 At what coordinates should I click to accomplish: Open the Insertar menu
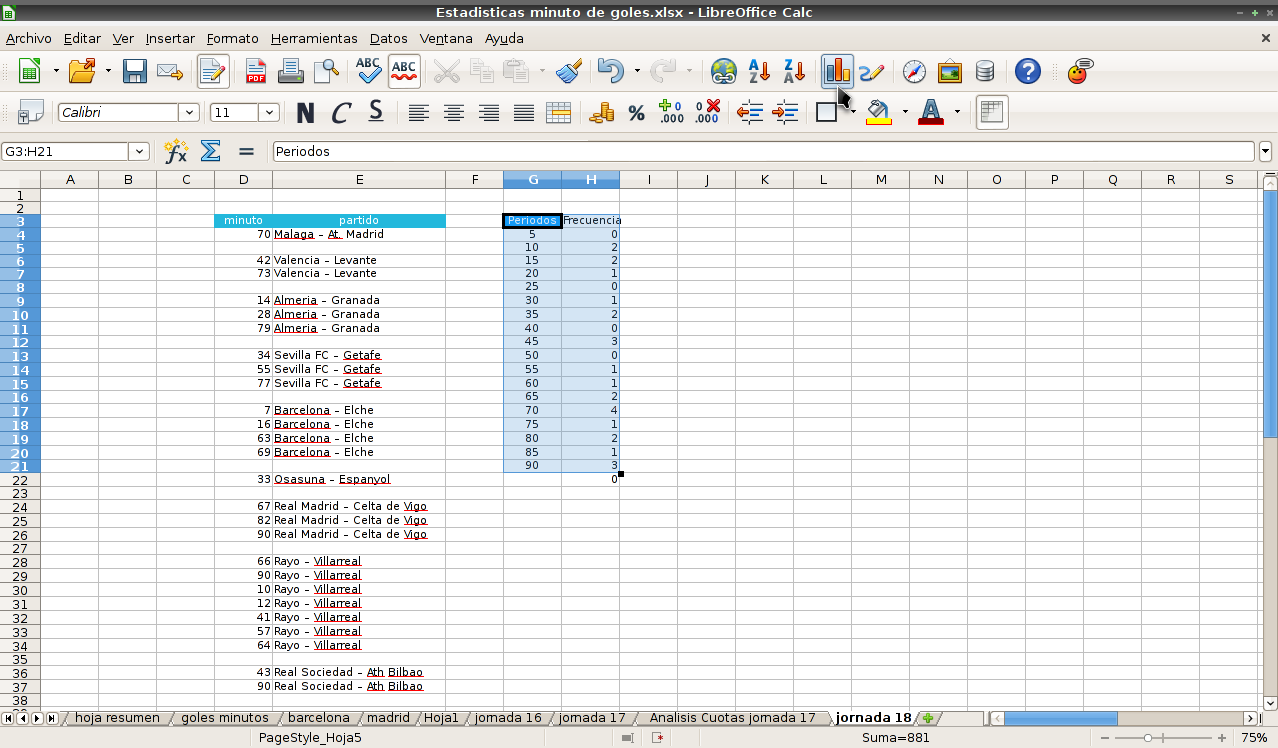pyautogui.click(x=170, y=38)
